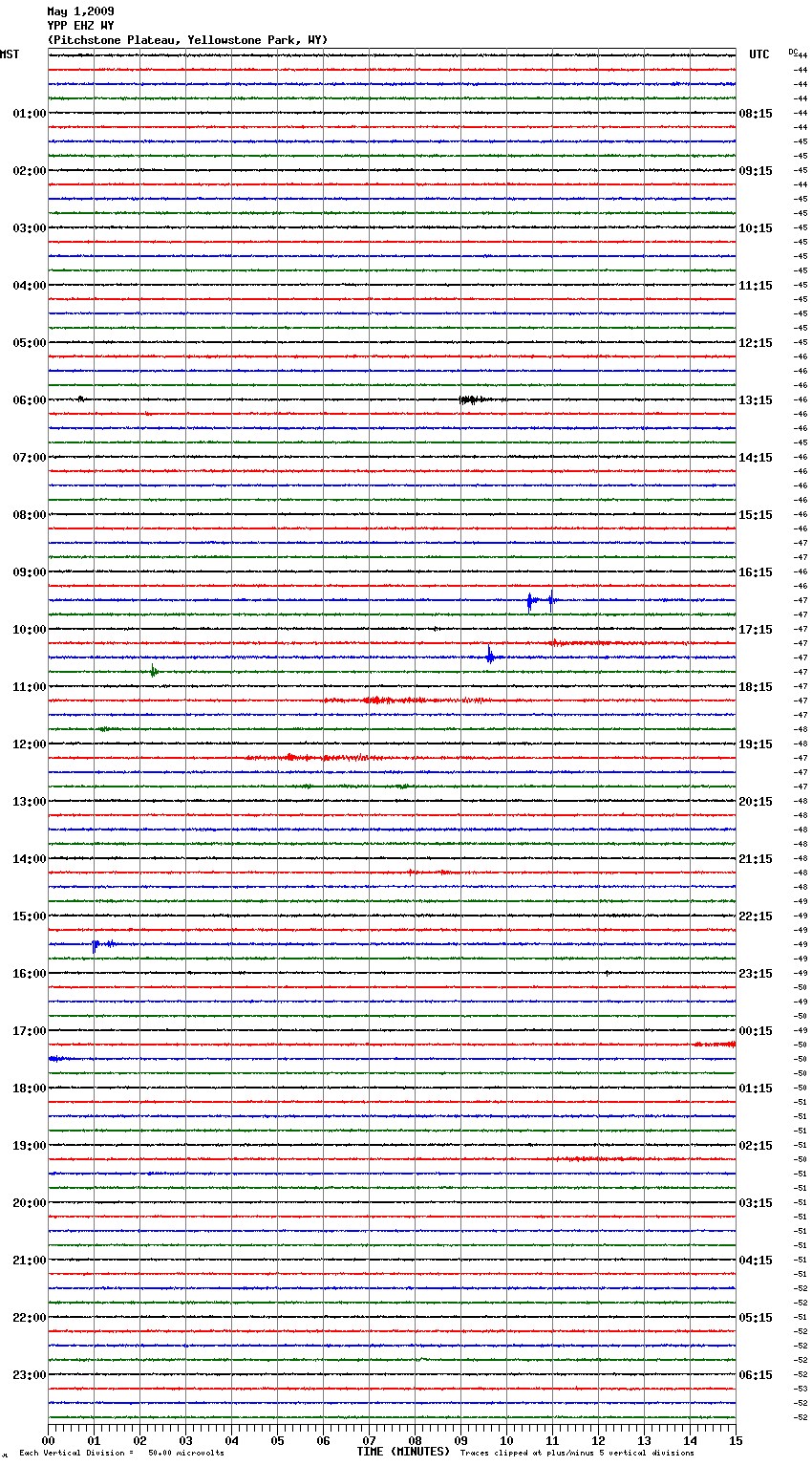Click the blue double spike after 09:00
This screenshot has height=1466, width=812.
(x=541, y=600)
